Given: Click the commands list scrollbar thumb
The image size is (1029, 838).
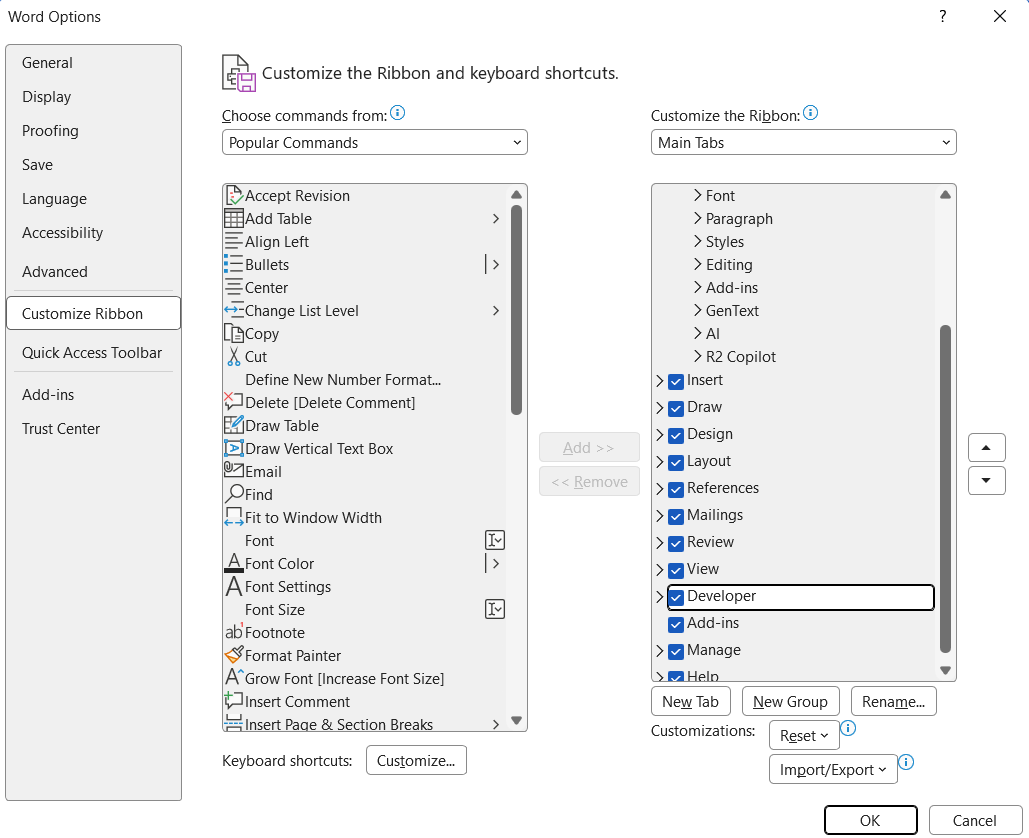Looking at the screenshot, I should pos(516,310).
